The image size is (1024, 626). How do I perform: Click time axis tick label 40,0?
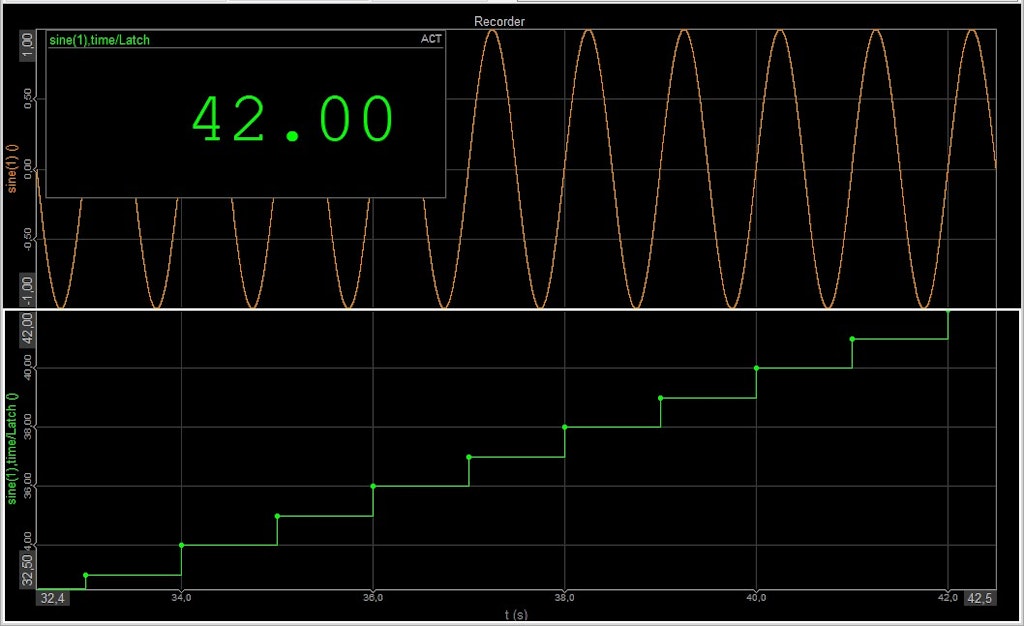[x=756, y=597]
